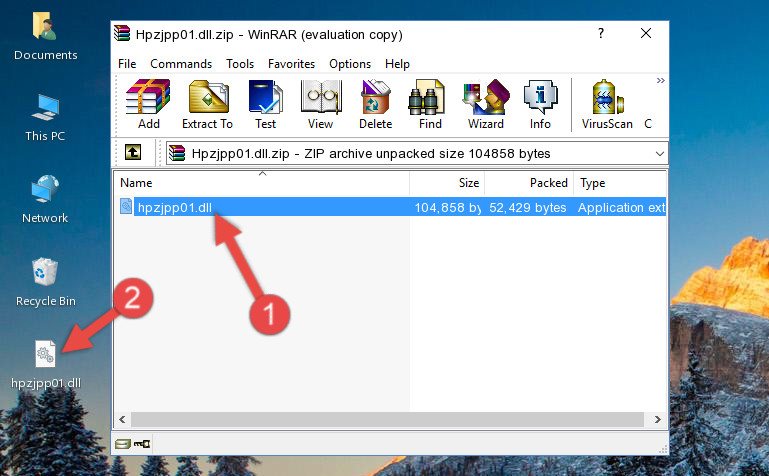Open the Help menu
The width and height of the screenshot is (769, 476).
397,64
